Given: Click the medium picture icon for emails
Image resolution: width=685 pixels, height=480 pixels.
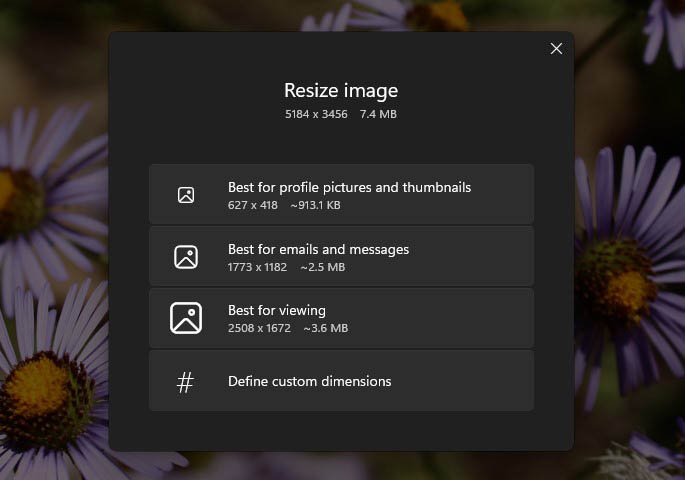Looking at the screenshot, I should click(x=186, y=257).
